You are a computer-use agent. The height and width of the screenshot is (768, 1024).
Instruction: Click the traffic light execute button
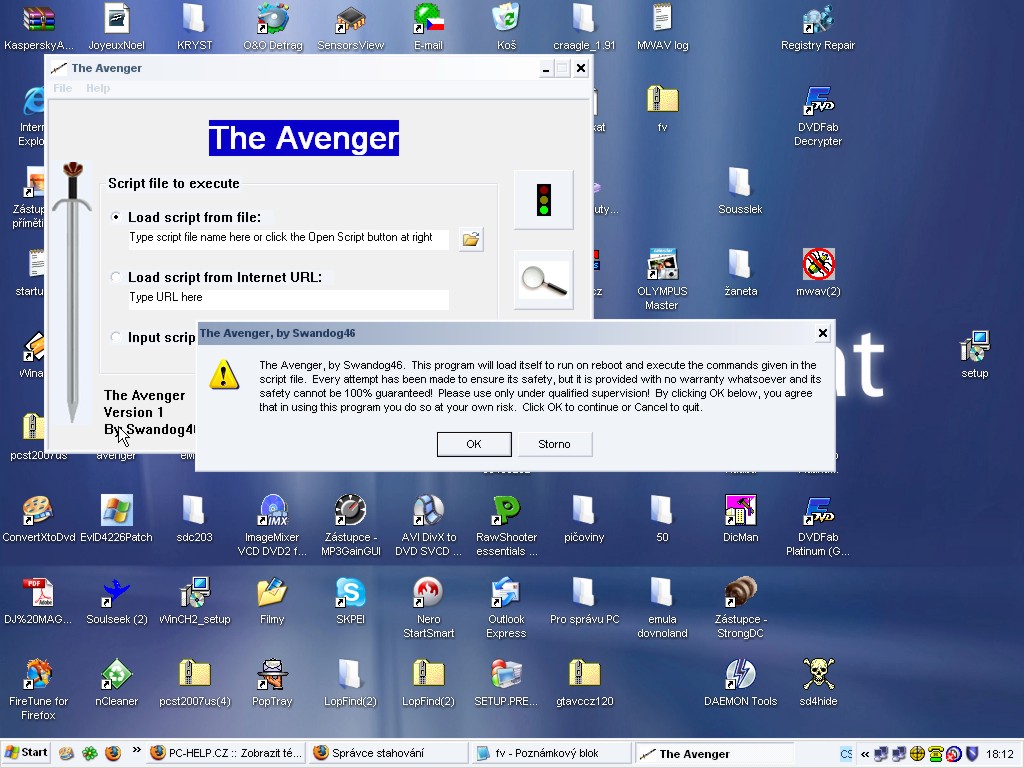pos(543,199)
